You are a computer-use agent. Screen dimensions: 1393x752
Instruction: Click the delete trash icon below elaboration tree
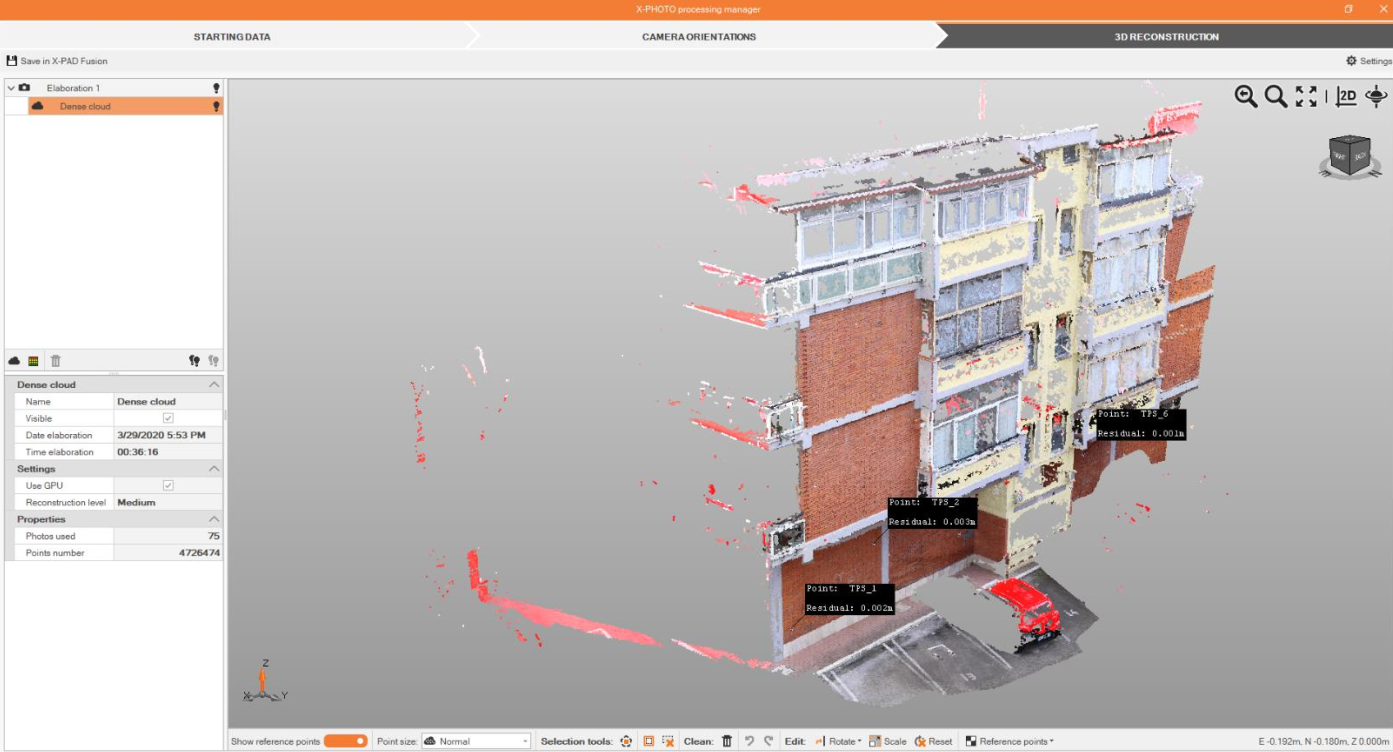[x=56, y=361]
